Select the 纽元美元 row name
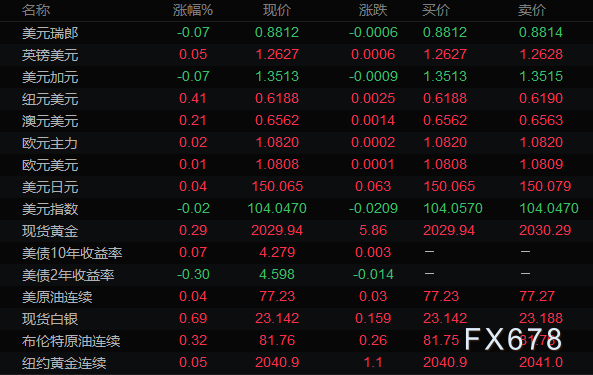593x375 pixels. 50,99
